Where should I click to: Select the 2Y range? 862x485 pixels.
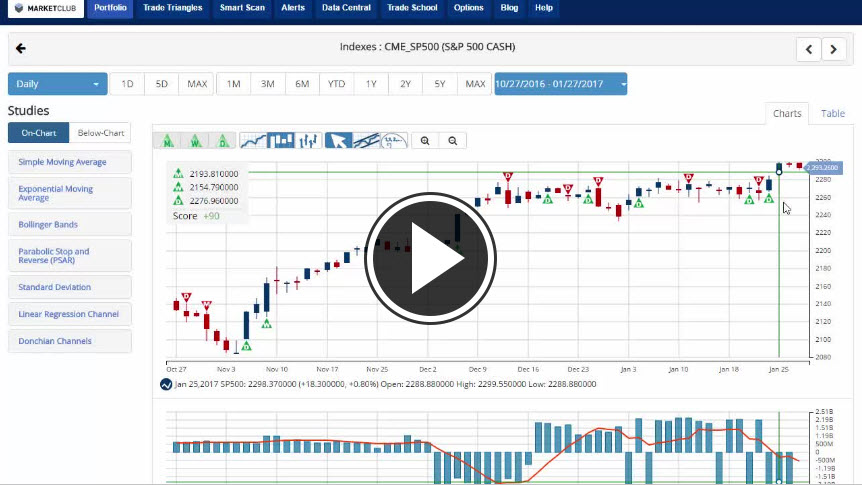405,84
